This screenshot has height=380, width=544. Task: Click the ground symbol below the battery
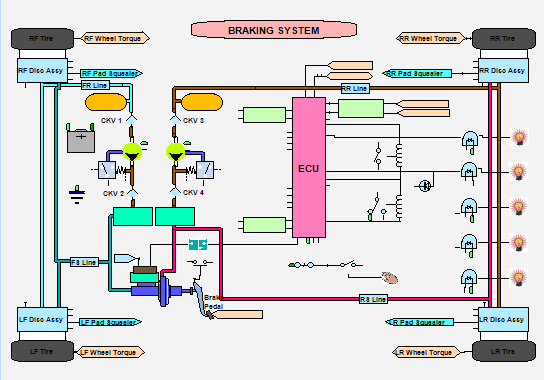(x=77, y=195)
